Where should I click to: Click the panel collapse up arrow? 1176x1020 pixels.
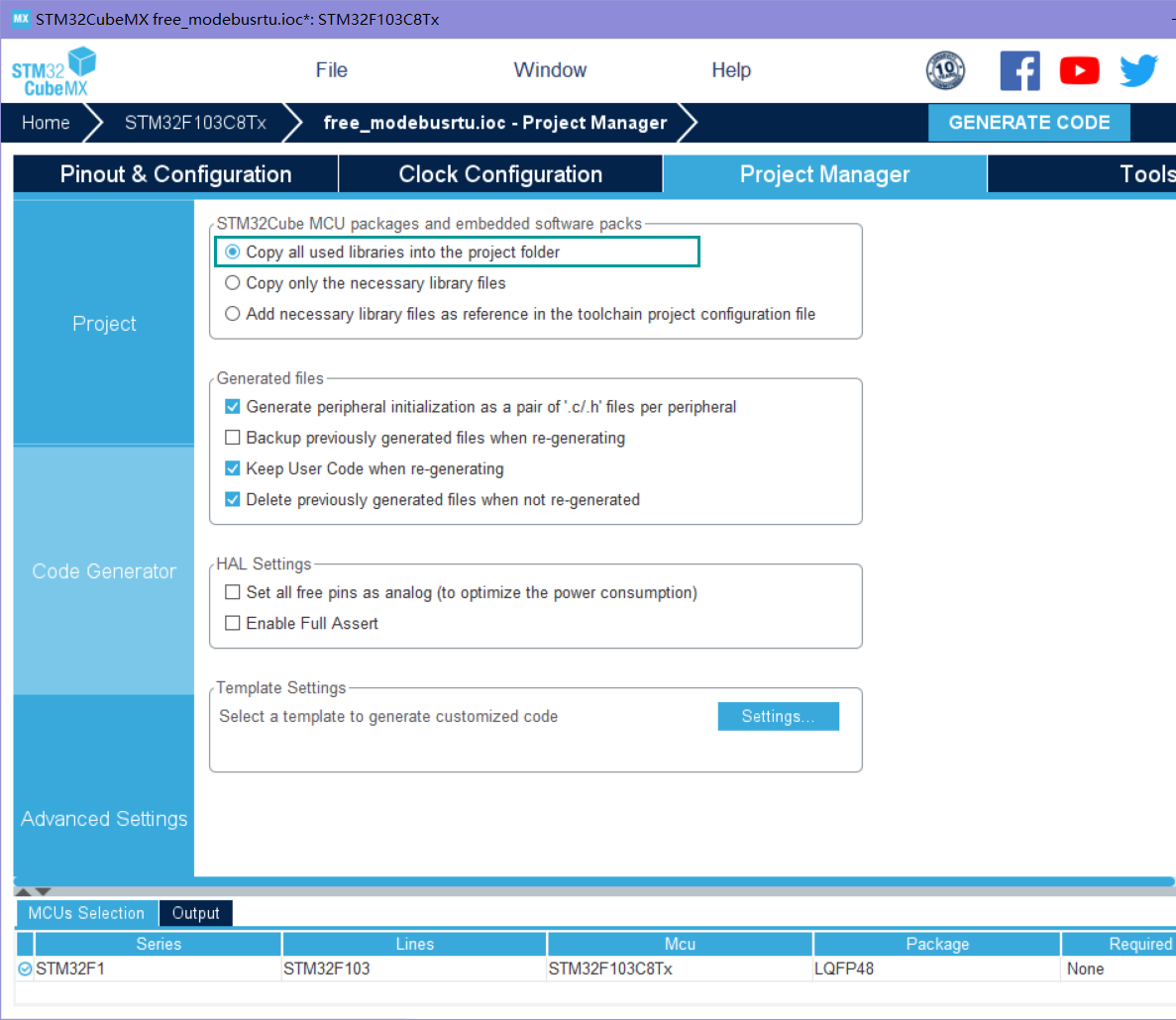tap(23, 891)
